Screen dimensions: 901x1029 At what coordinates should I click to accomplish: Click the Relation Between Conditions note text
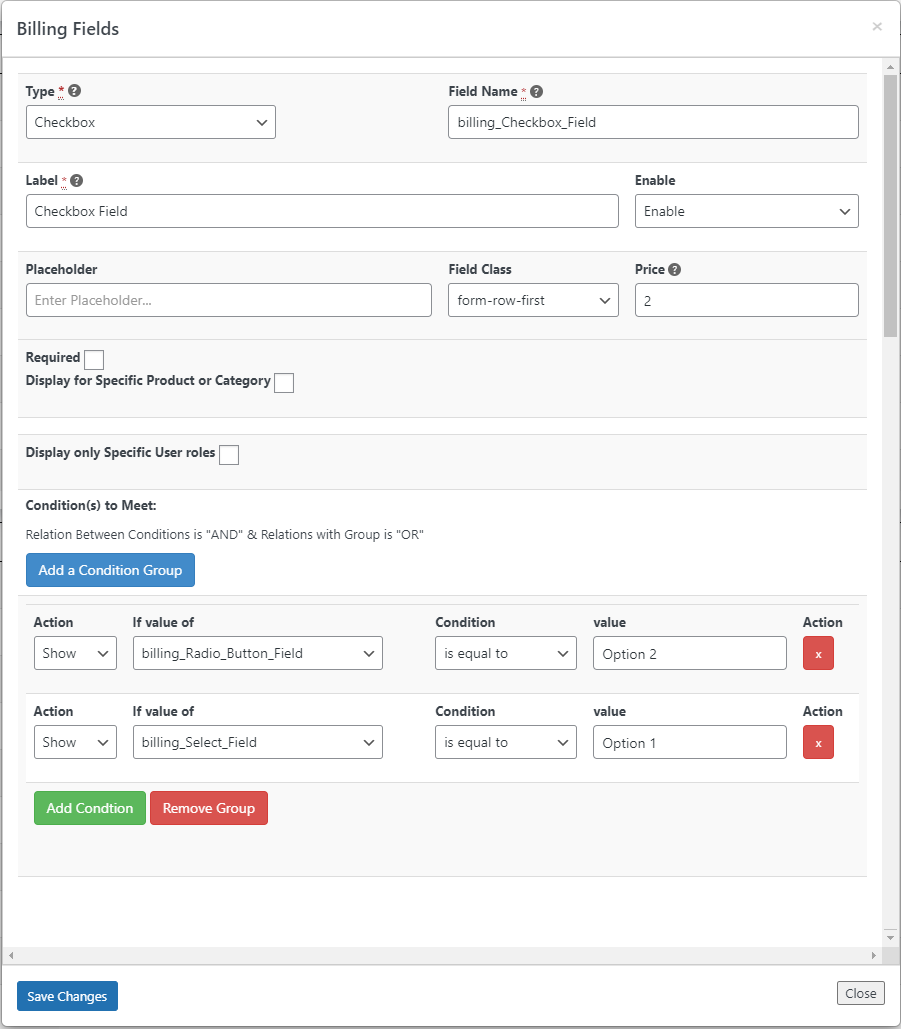pos(224,534)
